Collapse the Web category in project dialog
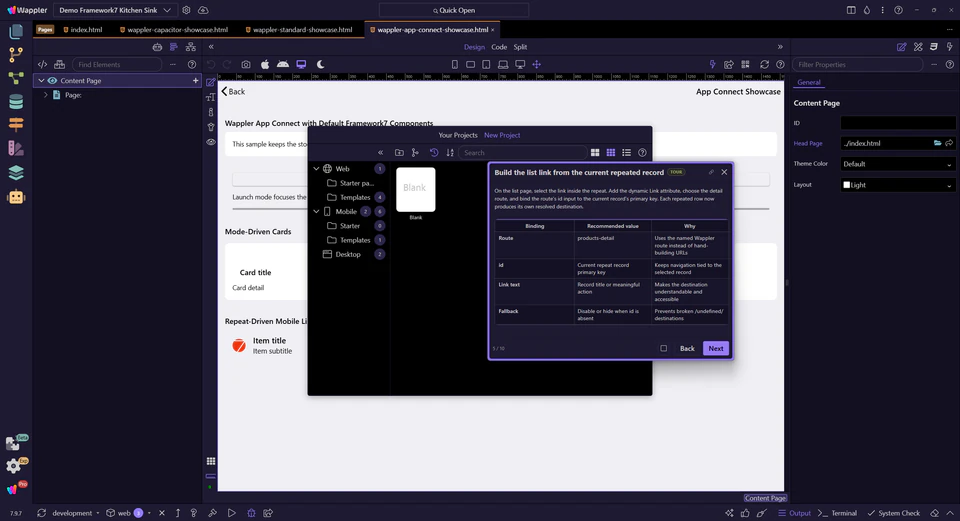Screen dimensions: 960x521 (316, 168)
